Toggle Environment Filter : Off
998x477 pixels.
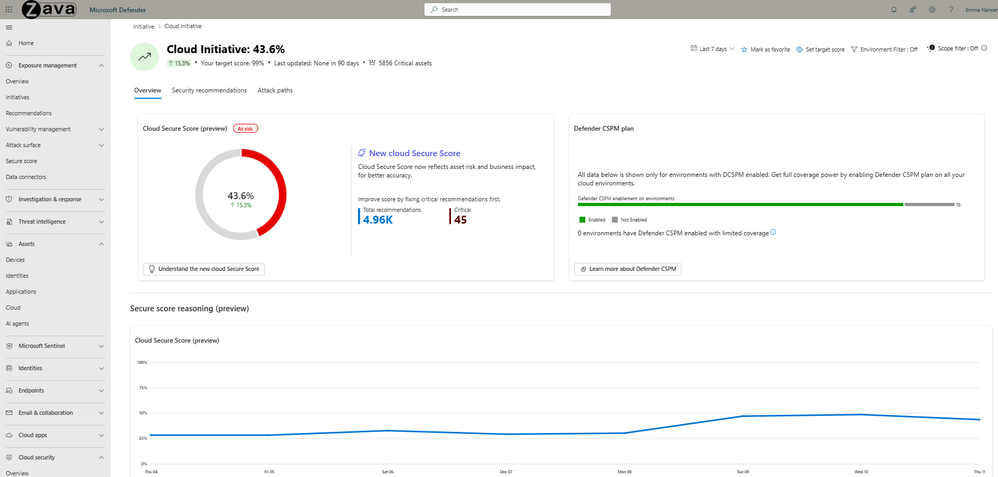point(884,49)
